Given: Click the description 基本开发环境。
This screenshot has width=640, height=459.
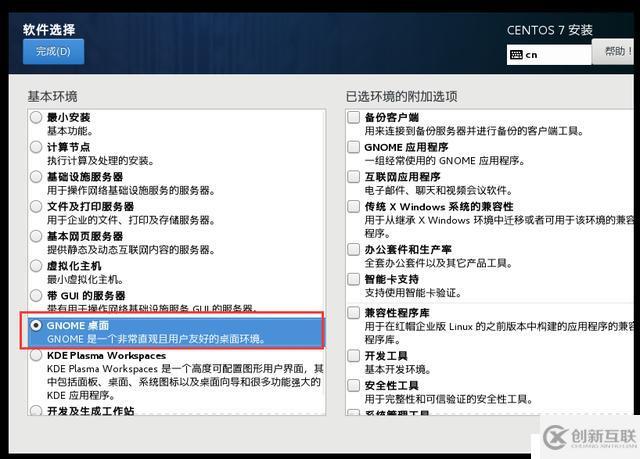Looking at the screenshot, I should 398,369.
